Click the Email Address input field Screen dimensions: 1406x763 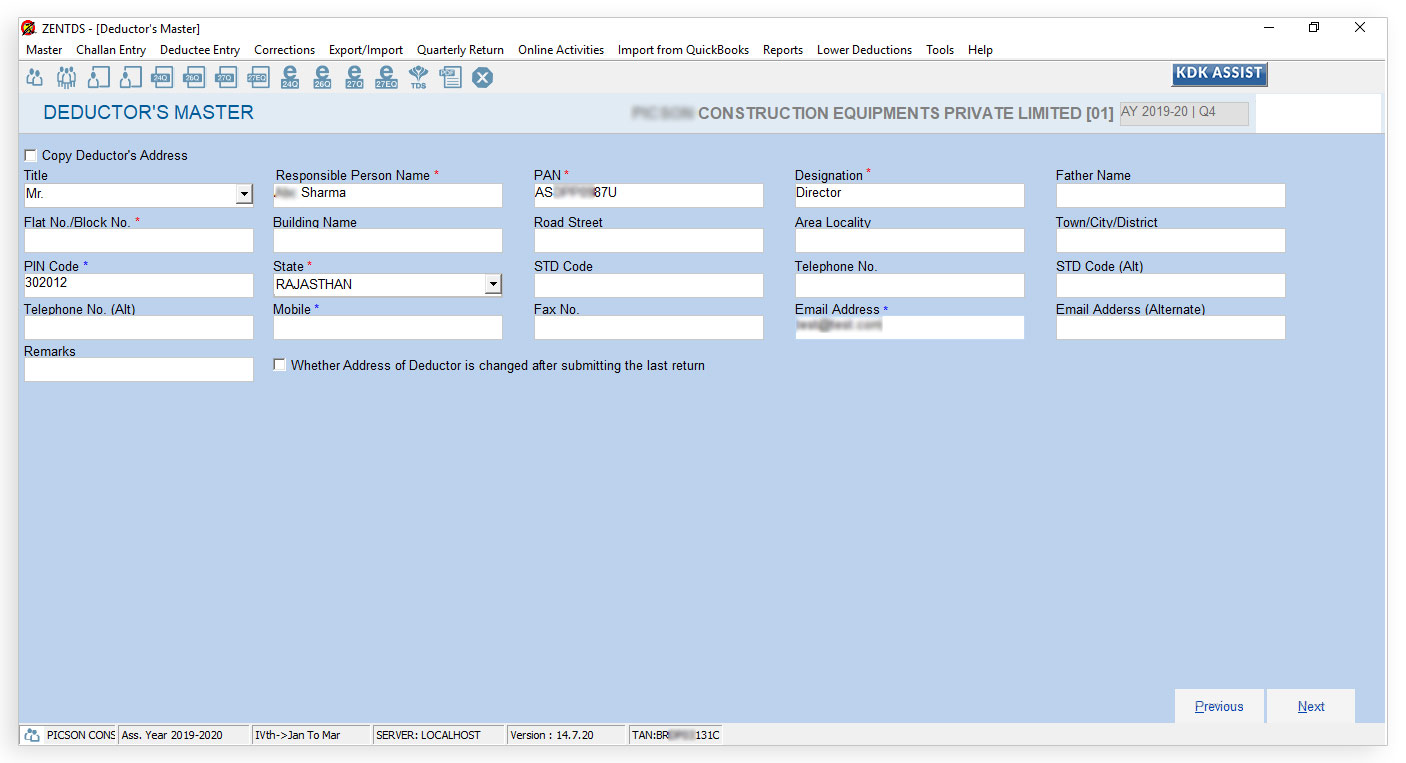910,328
